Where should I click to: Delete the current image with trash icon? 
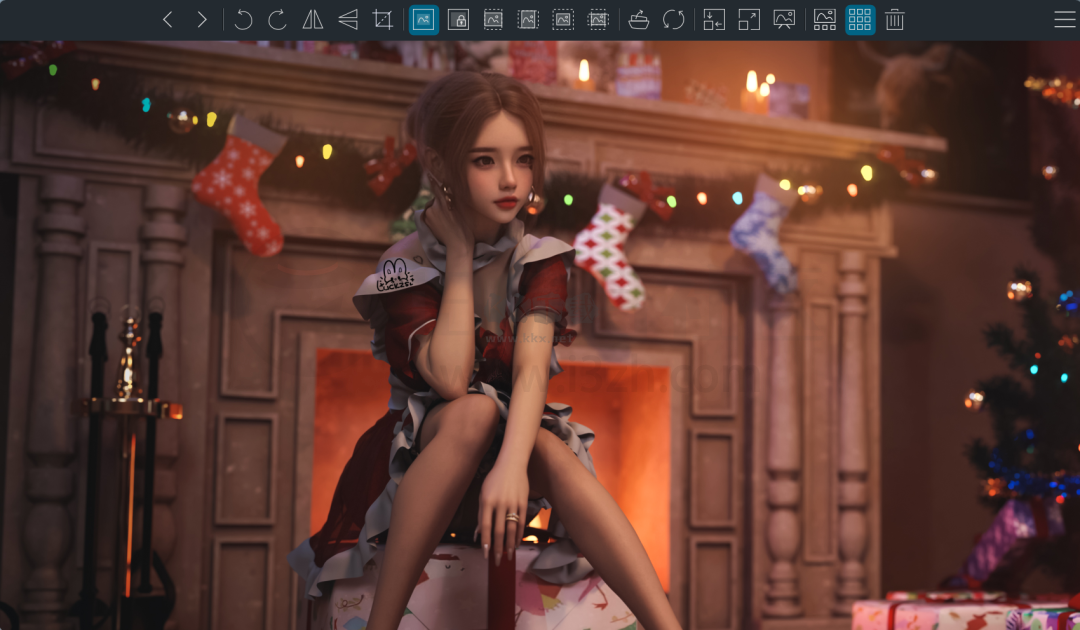pyautogui.click(x=894, y=19)
